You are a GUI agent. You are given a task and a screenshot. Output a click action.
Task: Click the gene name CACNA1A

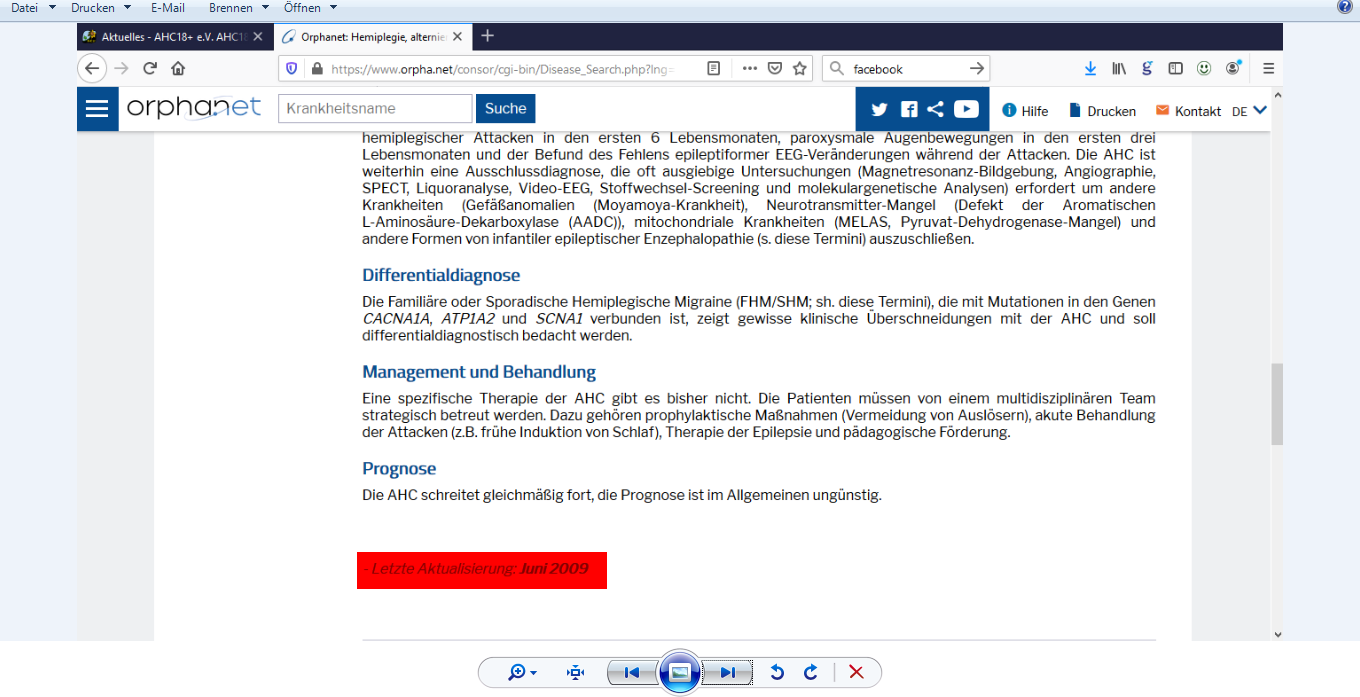tap(397, 319)
